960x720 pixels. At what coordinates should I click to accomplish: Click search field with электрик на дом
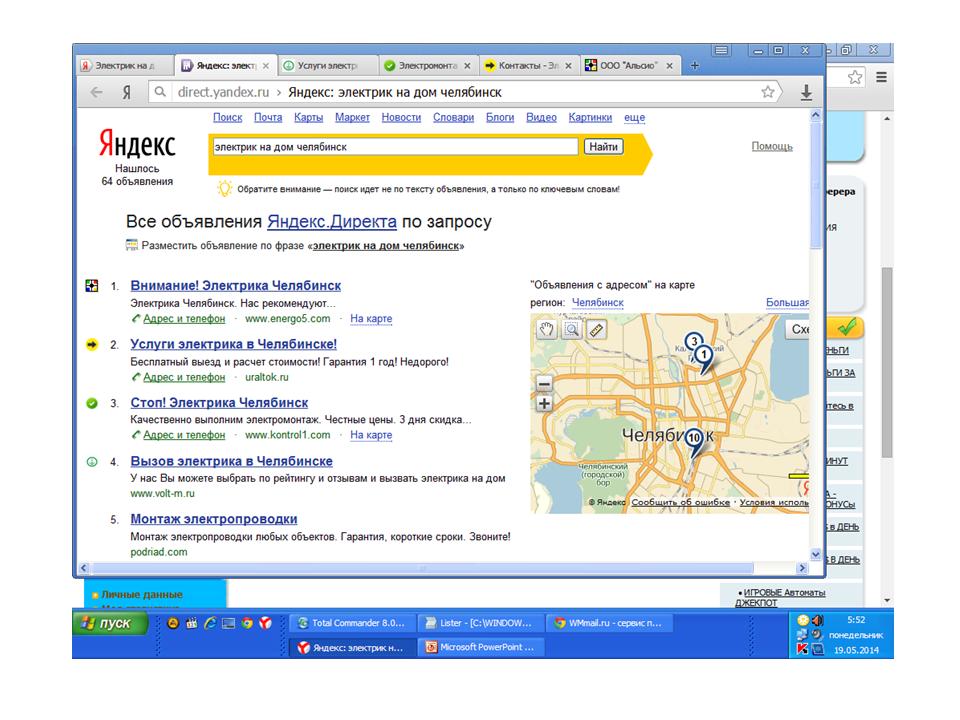click(395, 147)
